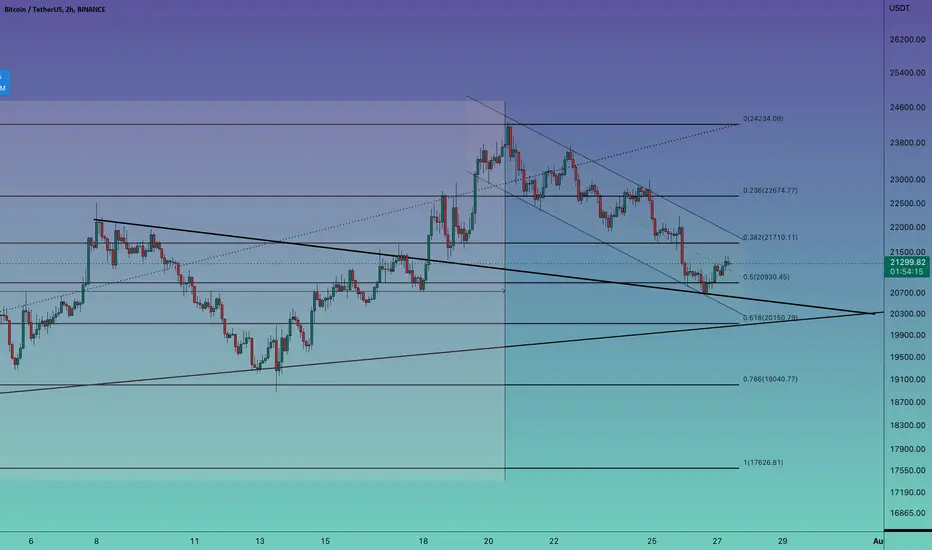Click the 26200.00 price scale label
This screenshot has height=550, width=932.
pos(908,40)
